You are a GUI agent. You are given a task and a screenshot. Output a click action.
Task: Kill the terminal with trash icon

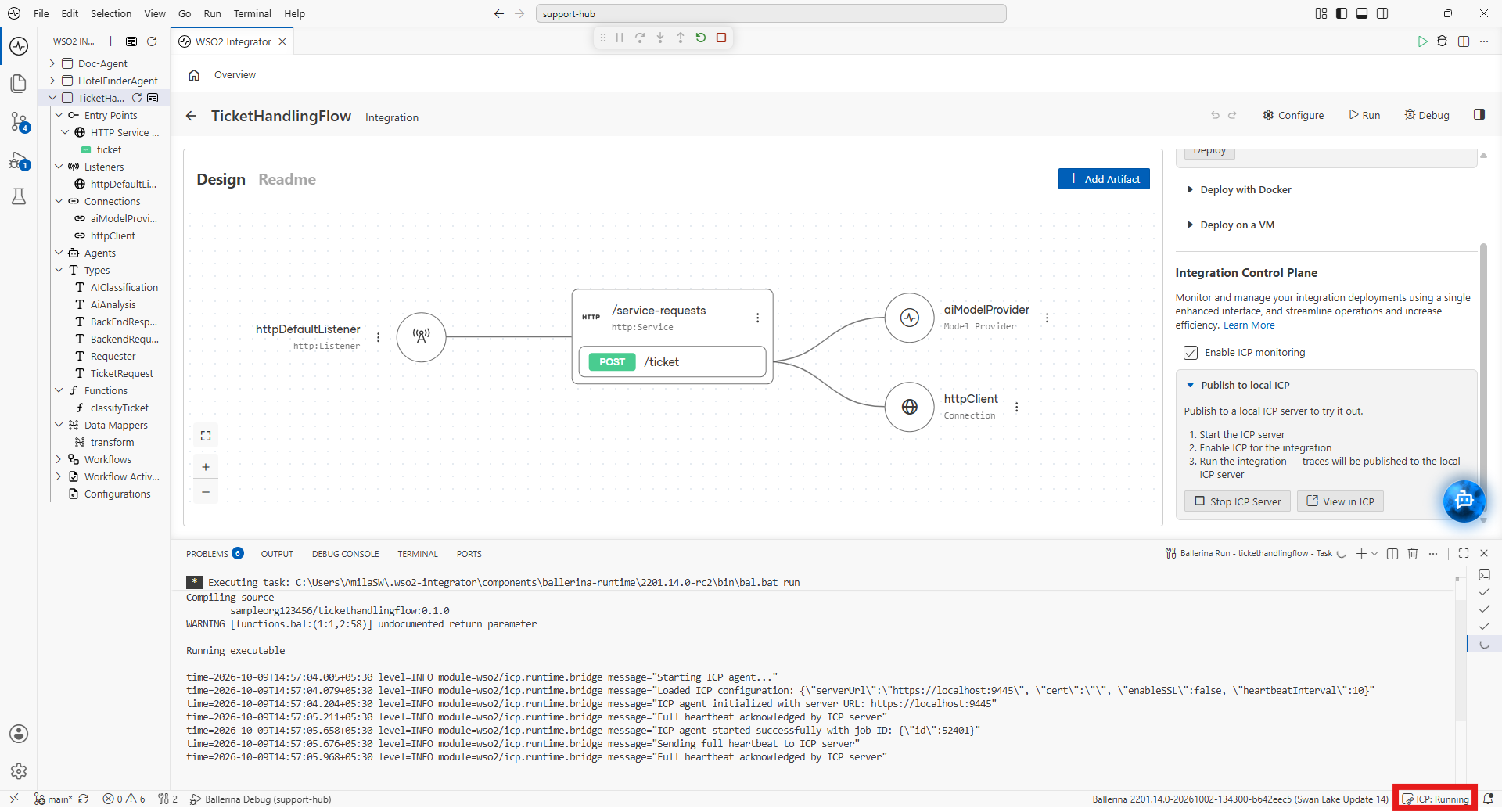[x=1413, y=554]
